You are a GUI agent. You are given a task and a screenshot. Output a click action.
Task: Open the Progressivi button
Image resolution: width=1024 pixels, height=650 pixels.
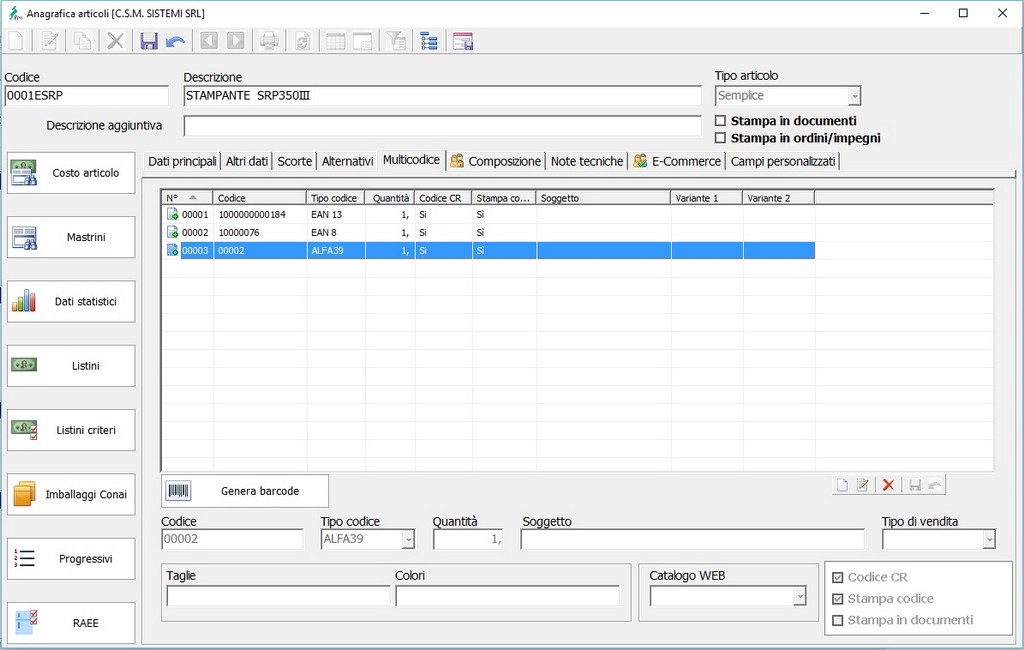click(71, 559)
